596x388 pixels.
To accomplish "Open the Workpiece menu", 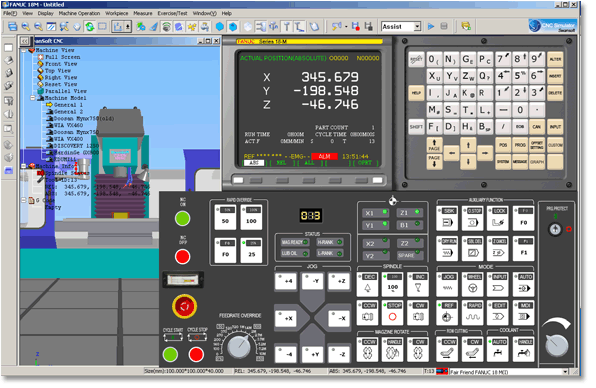I will (x=118, y=13).
